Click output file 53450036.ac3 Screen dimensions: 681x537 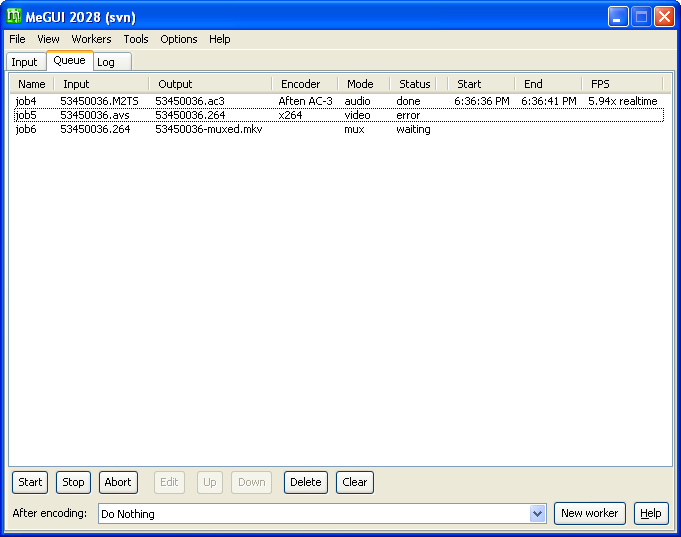click(x=190, y=101)
